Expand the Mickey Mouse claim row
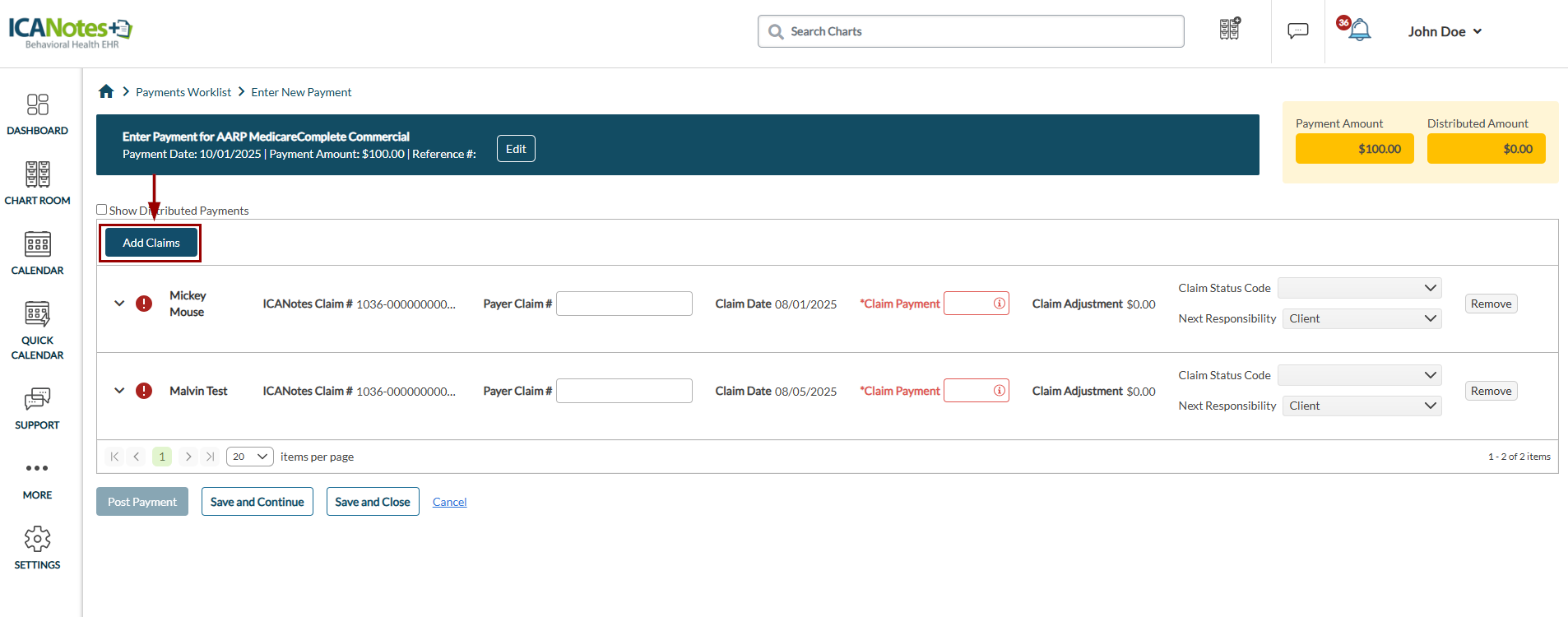The width and height of the screenshot is (1568, 617). click(119, 304)
